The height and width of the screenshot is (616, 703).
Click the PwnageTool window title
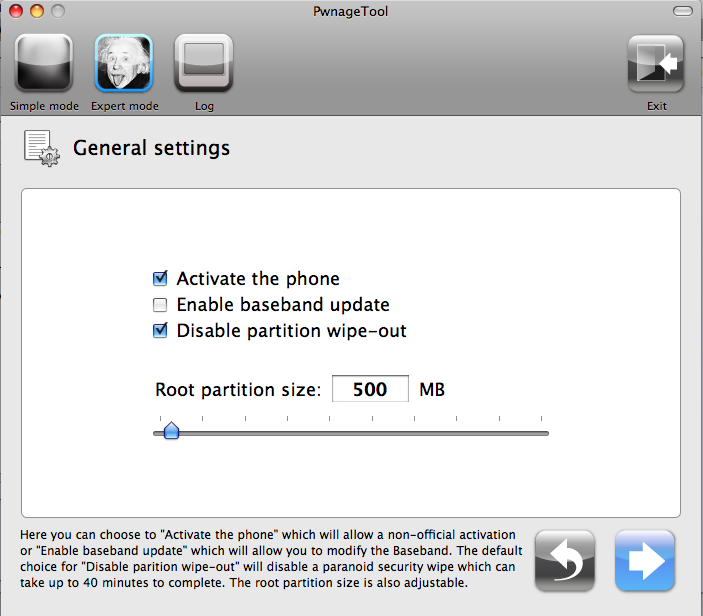351,11
